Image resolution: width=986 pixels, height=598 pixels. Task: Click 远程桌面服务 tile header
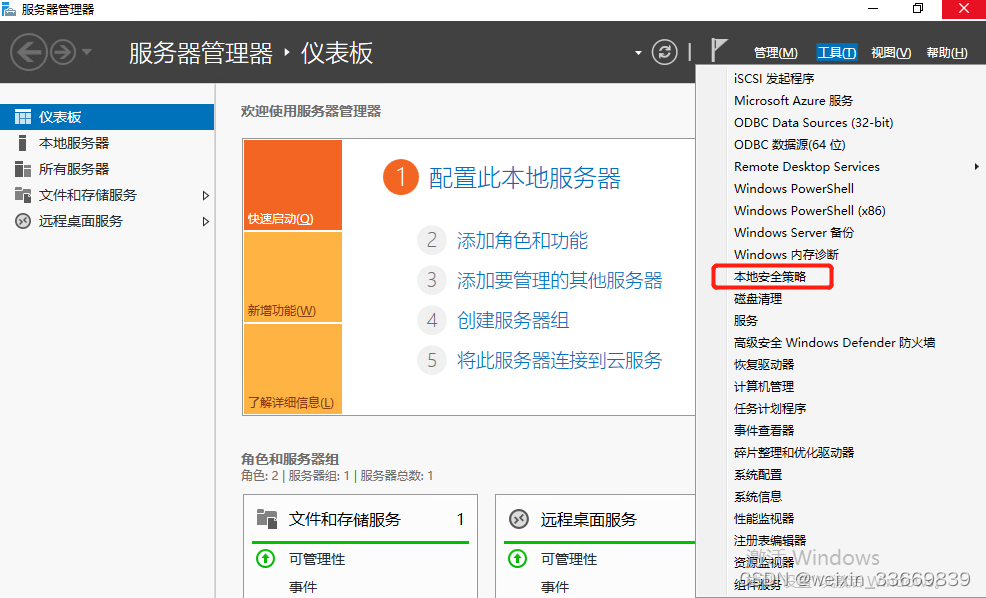coord(589,519)
